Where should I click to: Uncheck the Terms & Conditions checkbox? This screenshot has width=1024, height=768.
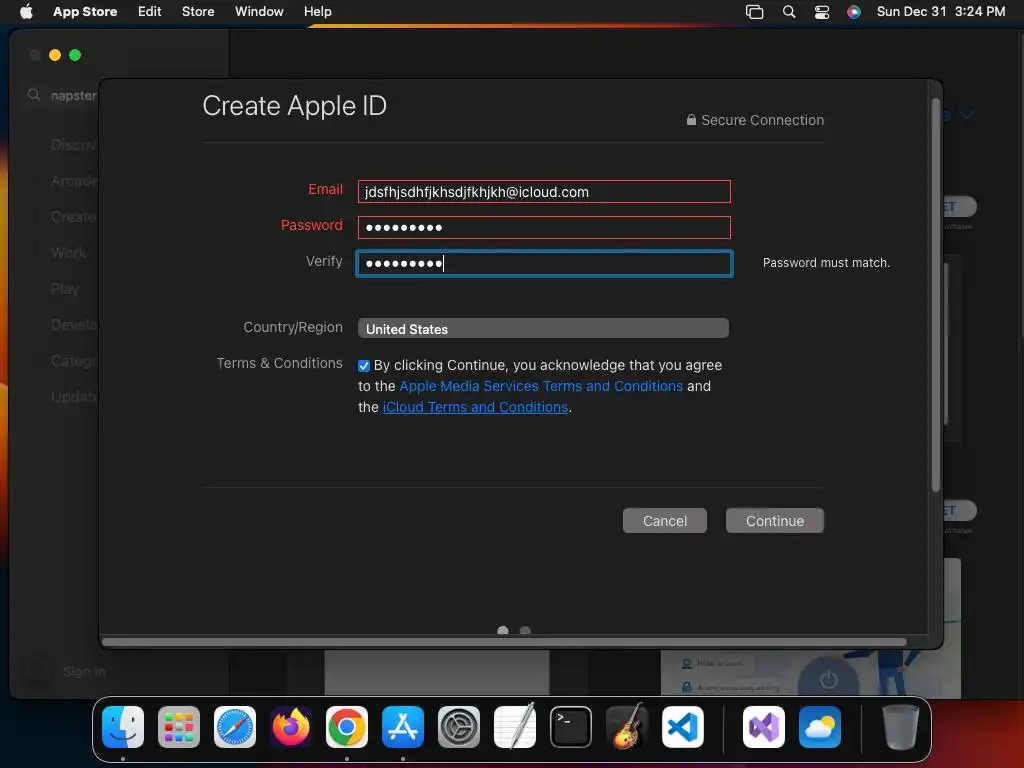[364, 366]
